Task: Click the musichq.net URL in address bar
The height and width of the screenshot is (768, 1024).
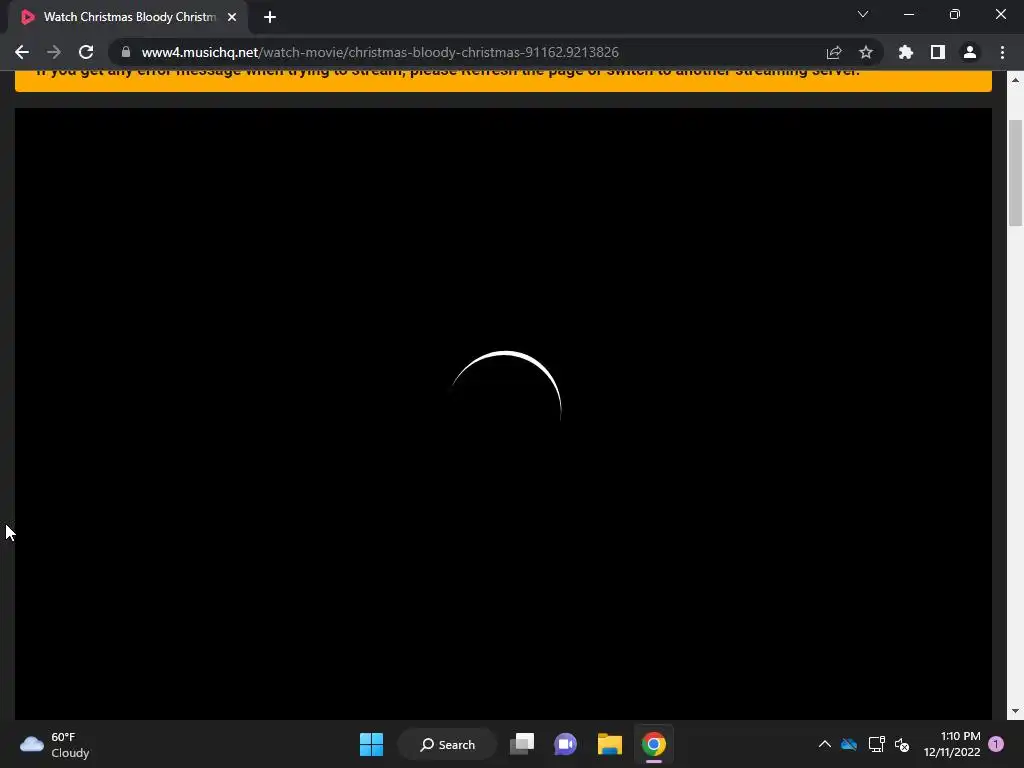Action: pos(380,52)
